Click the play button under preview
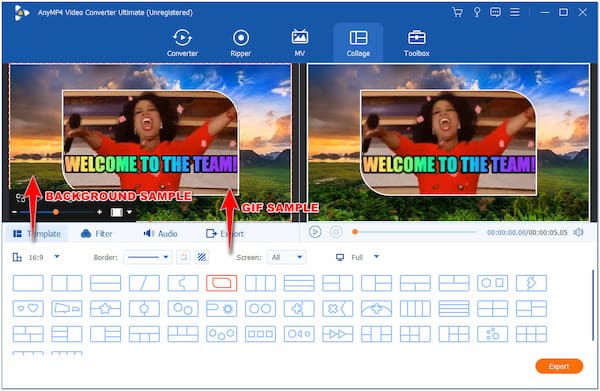This screenshot has height=391, width=600. 315,232
